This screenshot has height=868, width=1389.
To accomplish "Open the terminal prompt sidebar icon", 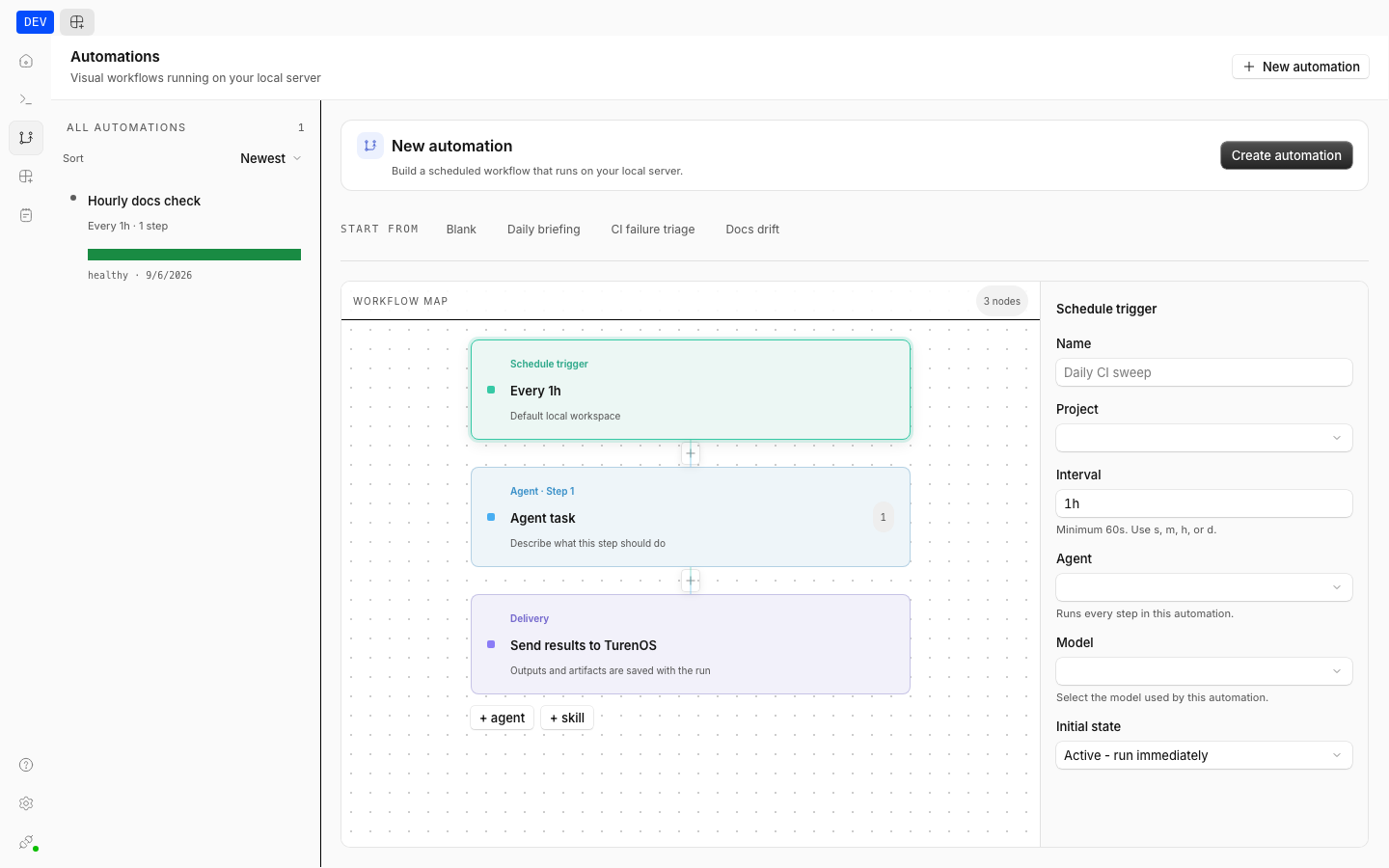I will [26, 99].
